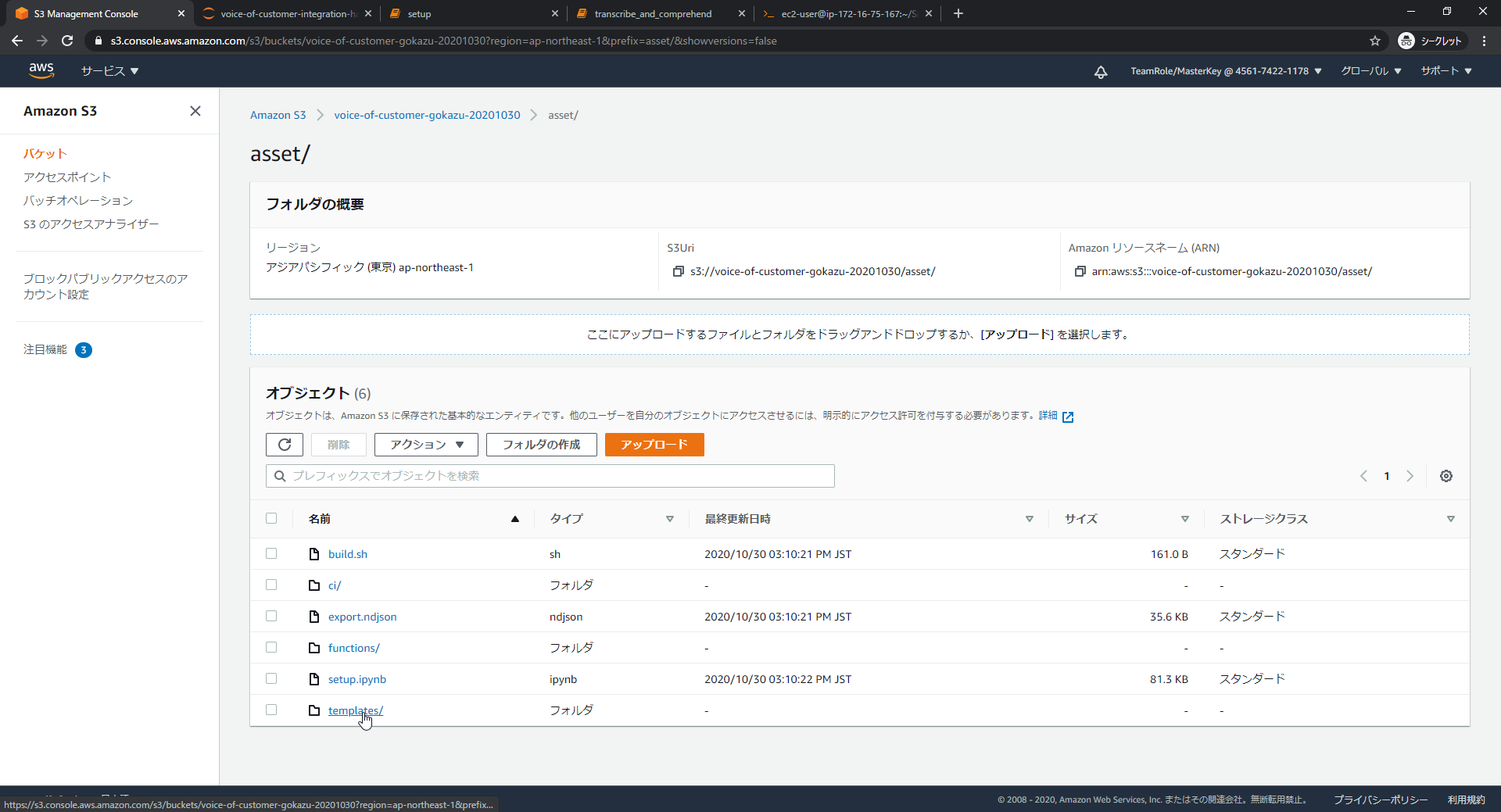Open the プライバシーポリシー footer link
The image size is (1501, 812).
[x=1381, y=799]
